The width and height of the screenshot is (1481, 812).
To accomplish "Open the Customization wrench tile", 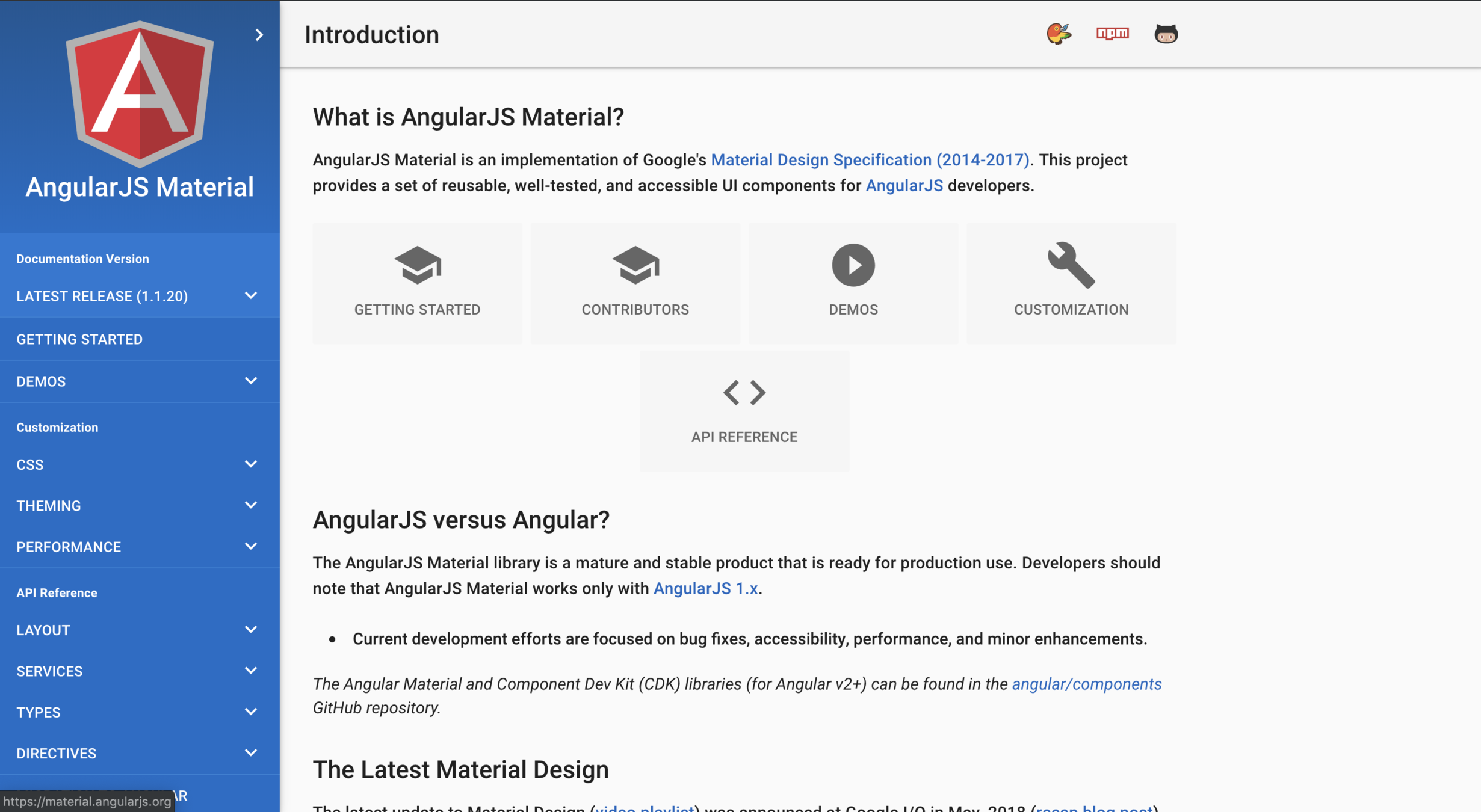I will [x=1071, y=283].
